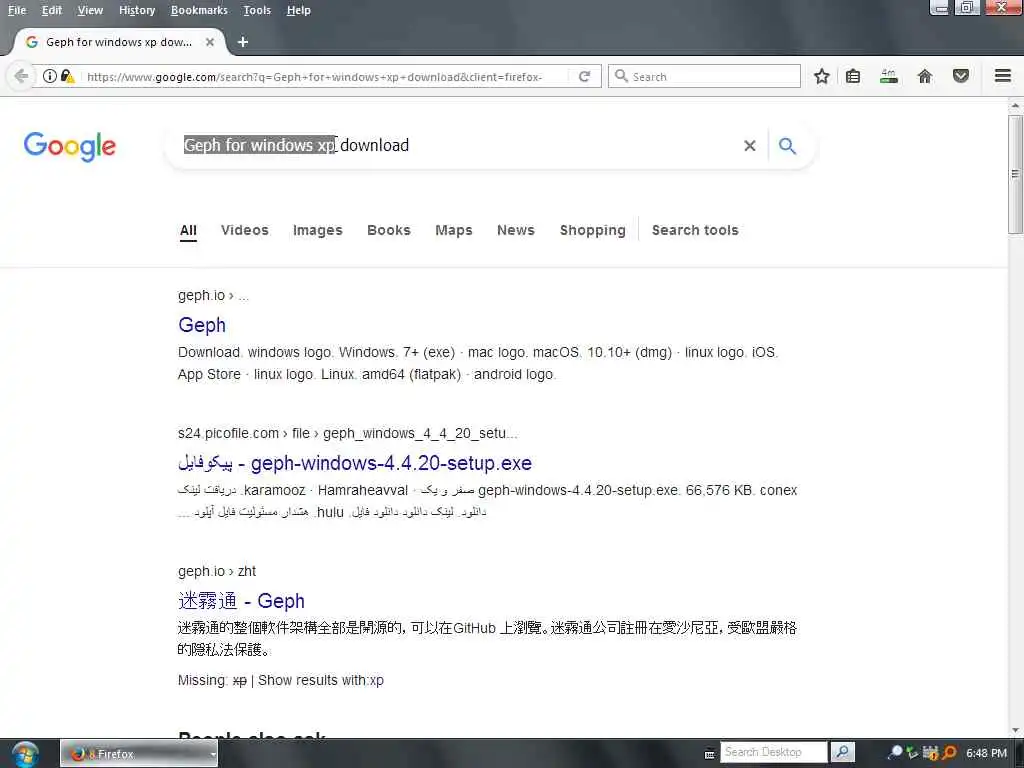Open the File menu
The height and width of the screenshot is (768, 1024).
(x=17, y=10)
